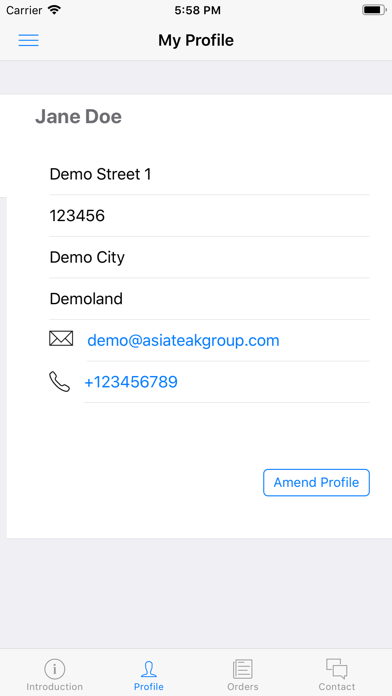392x696 pixels.
Task: Tap the Amend Profile button
Action: click(x=317, y=482)
